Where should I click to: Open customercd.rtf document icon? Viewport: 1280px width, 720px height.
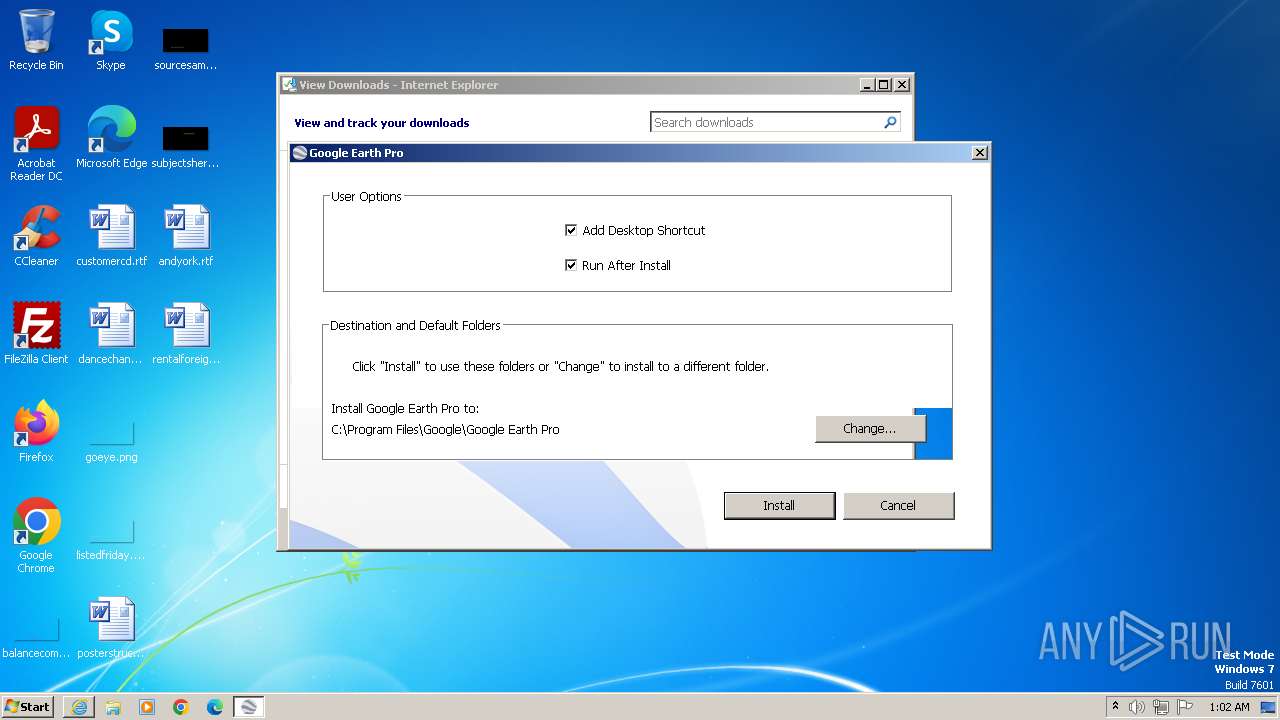tap(111, 236)
